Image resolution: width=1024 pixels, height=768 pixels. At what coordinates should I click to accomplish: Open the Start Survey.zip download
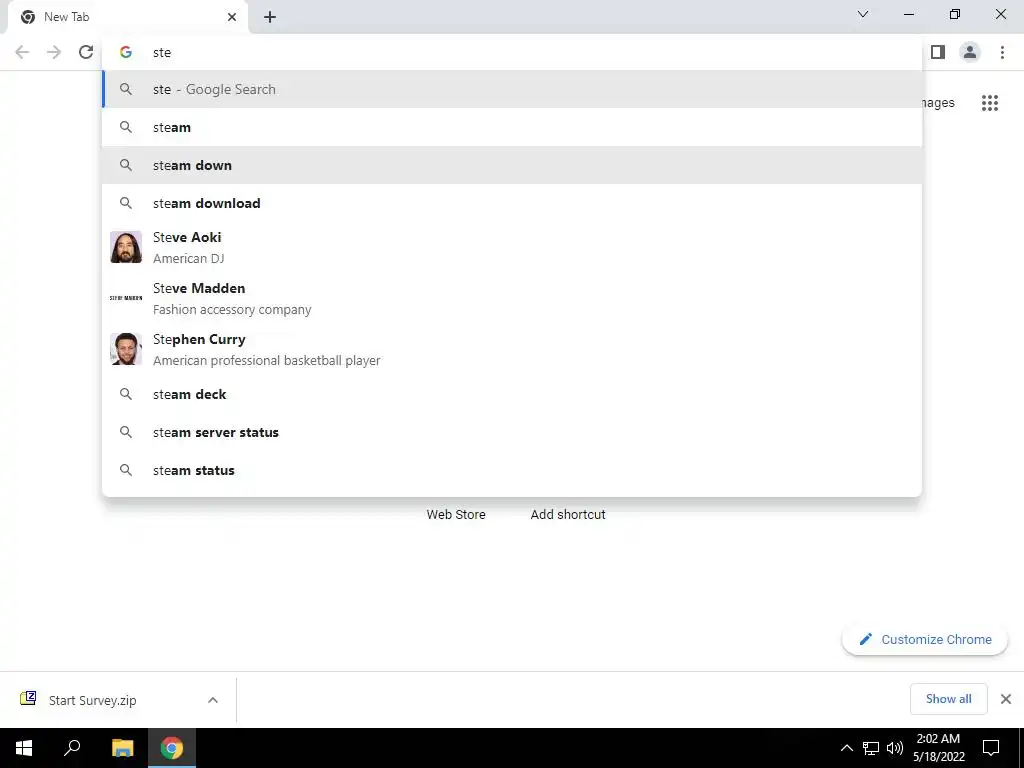(93, 700)
